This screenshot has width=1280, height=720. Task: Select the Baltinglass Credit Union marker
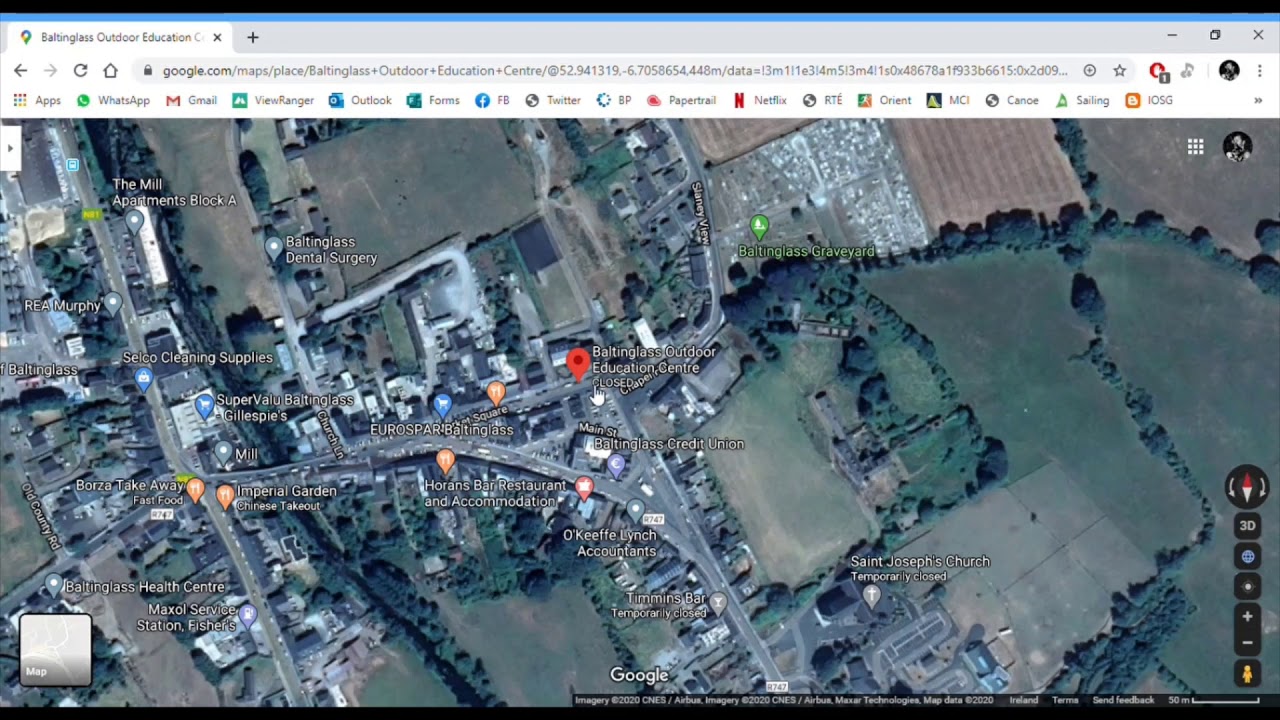coord(616,464)
